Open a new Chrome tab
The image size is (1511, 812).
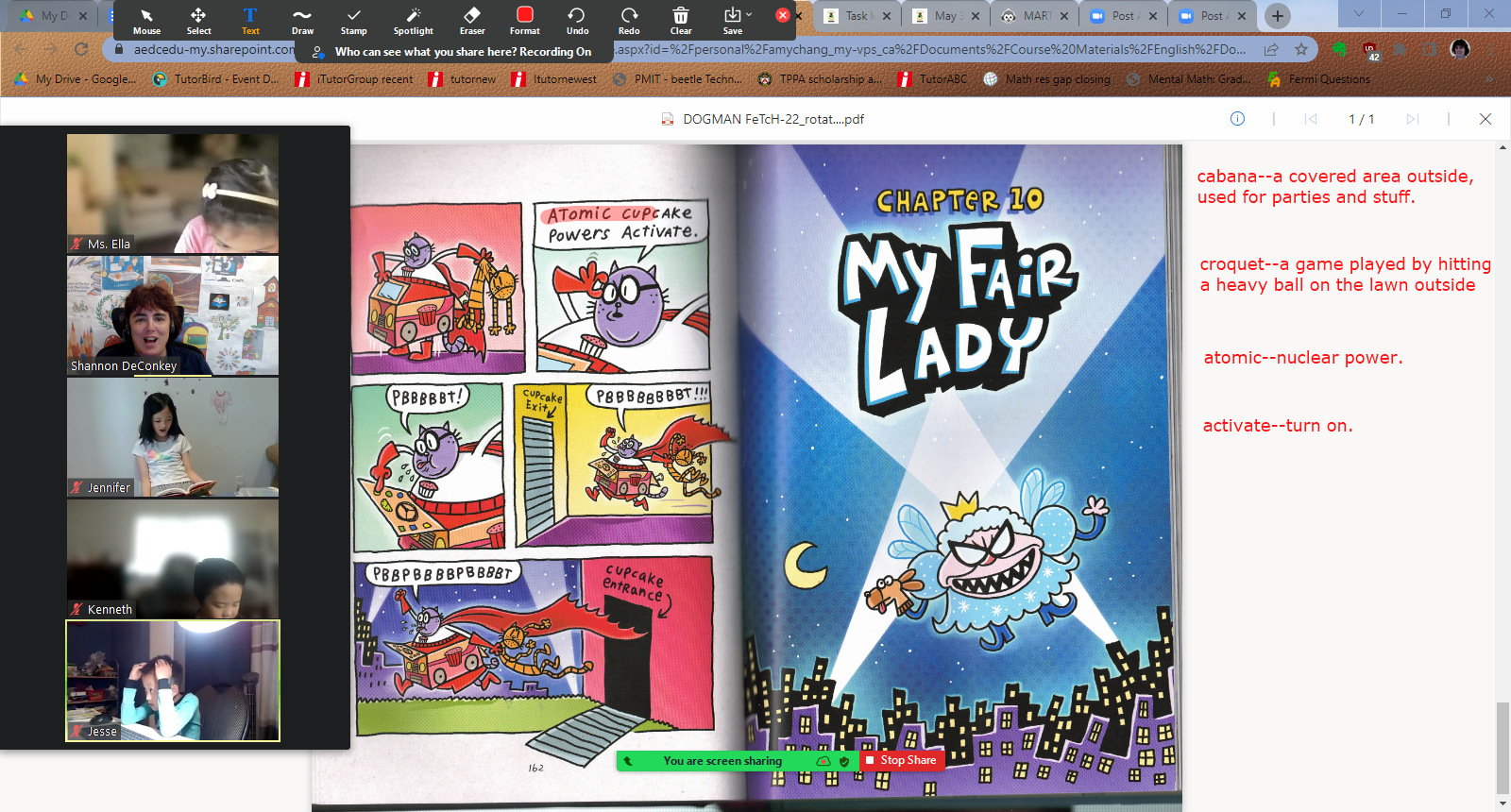[x=1277, y=15]
